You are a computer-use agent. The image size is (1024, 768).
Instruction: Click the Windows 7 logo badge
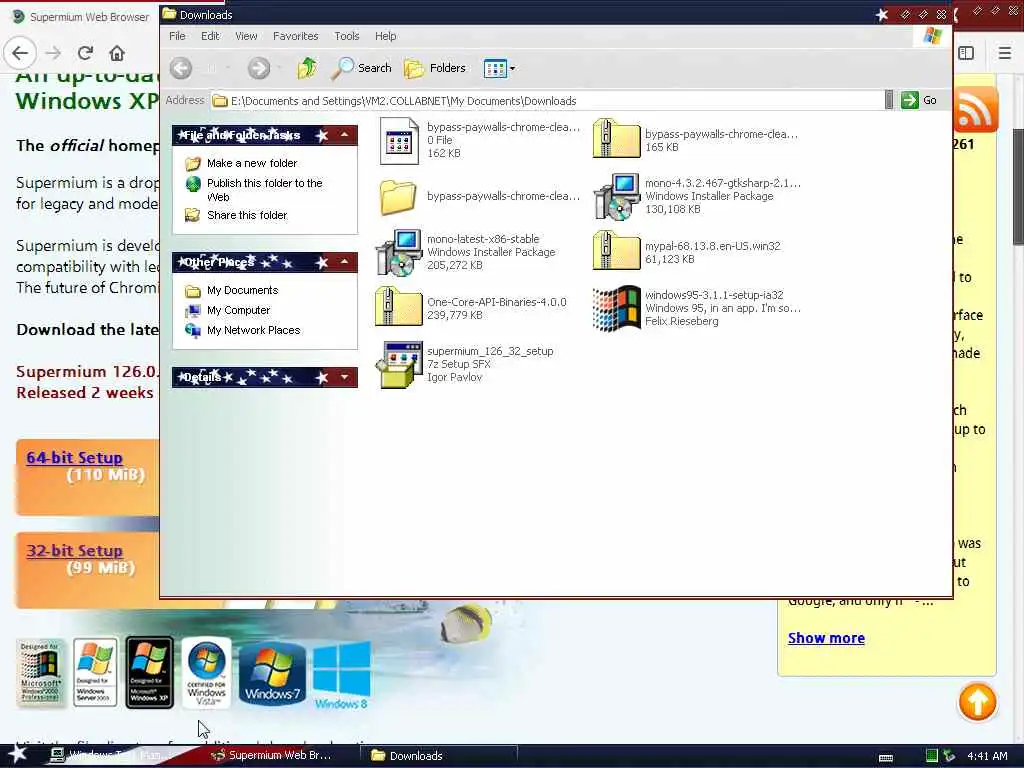coord(272,674)
